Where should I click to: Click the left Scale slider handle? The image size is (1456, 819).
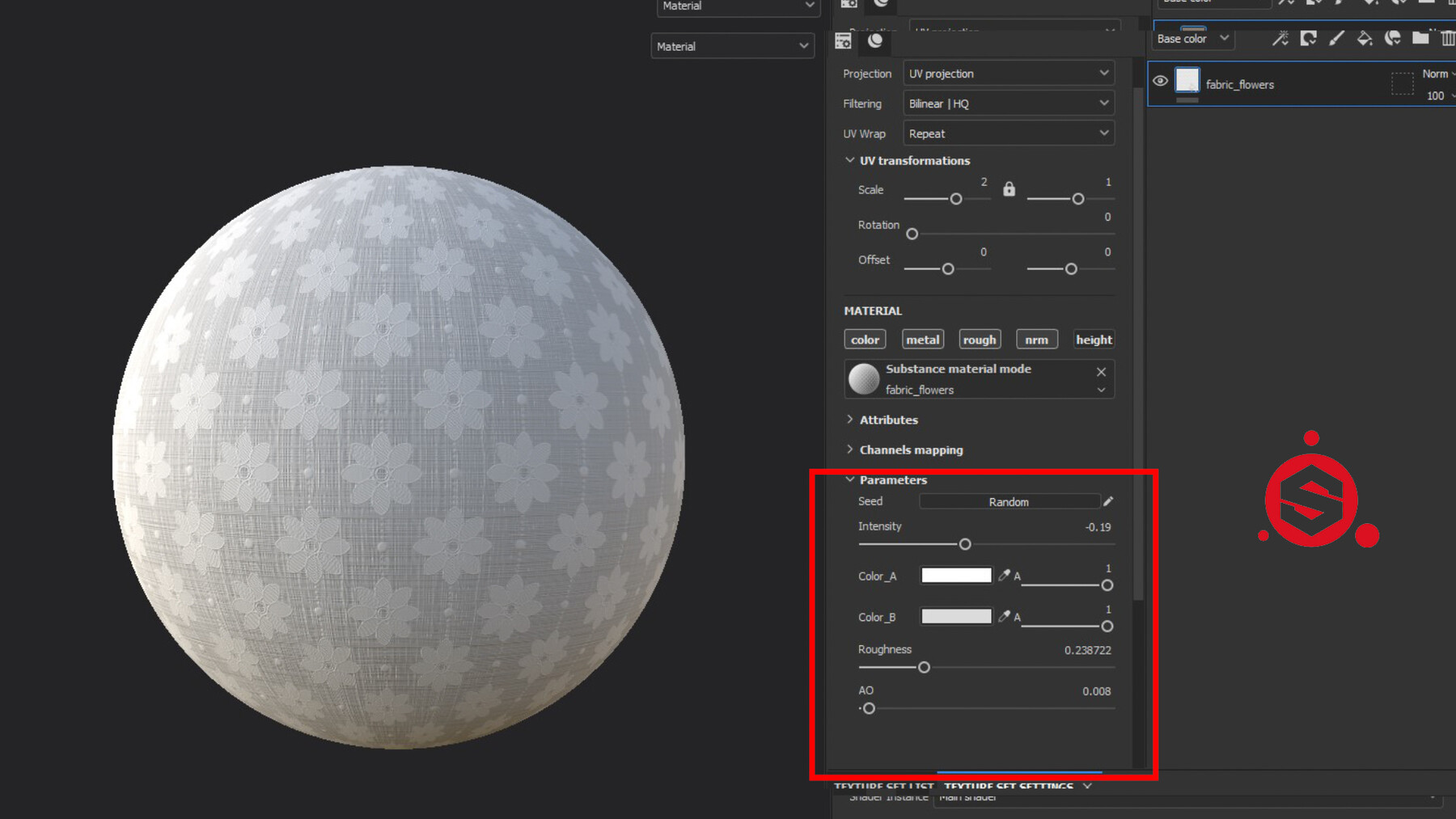coord(956,199)
